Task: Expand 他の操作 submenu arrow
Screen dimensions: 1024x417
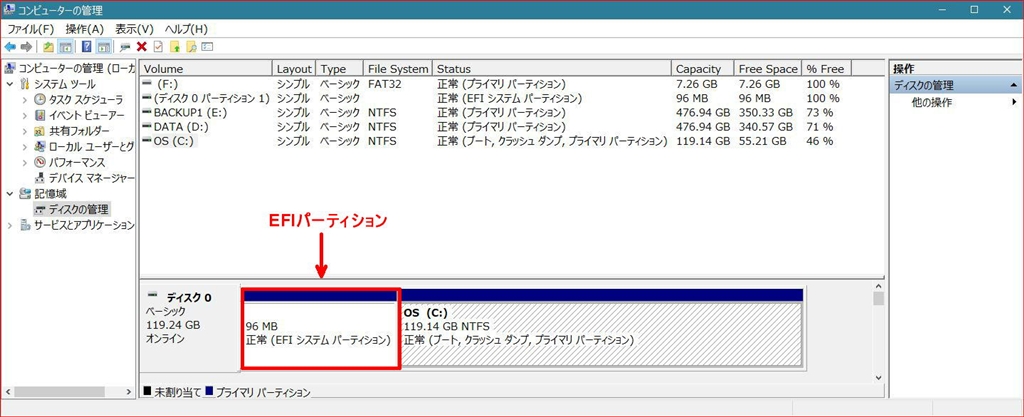Action: click(1014, 102)
